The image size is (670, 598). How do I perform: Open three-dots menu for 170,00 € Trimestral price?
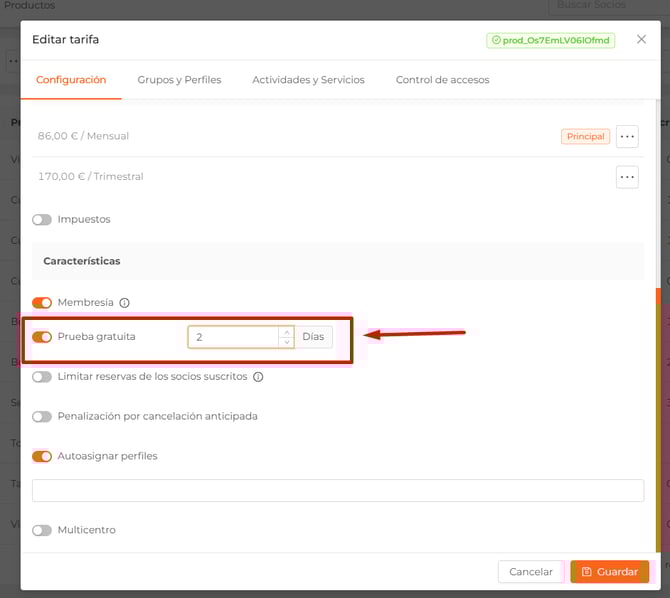point(627,177)
